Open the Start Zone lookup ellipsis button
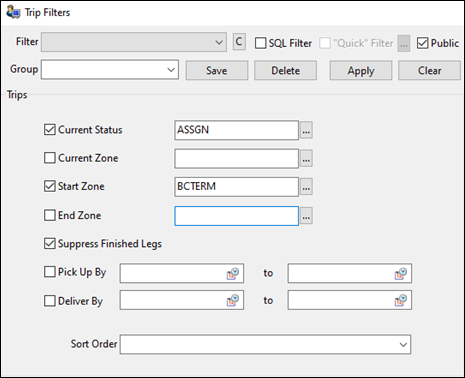Viewport: 465px width, 378px height. click(306, 187)
